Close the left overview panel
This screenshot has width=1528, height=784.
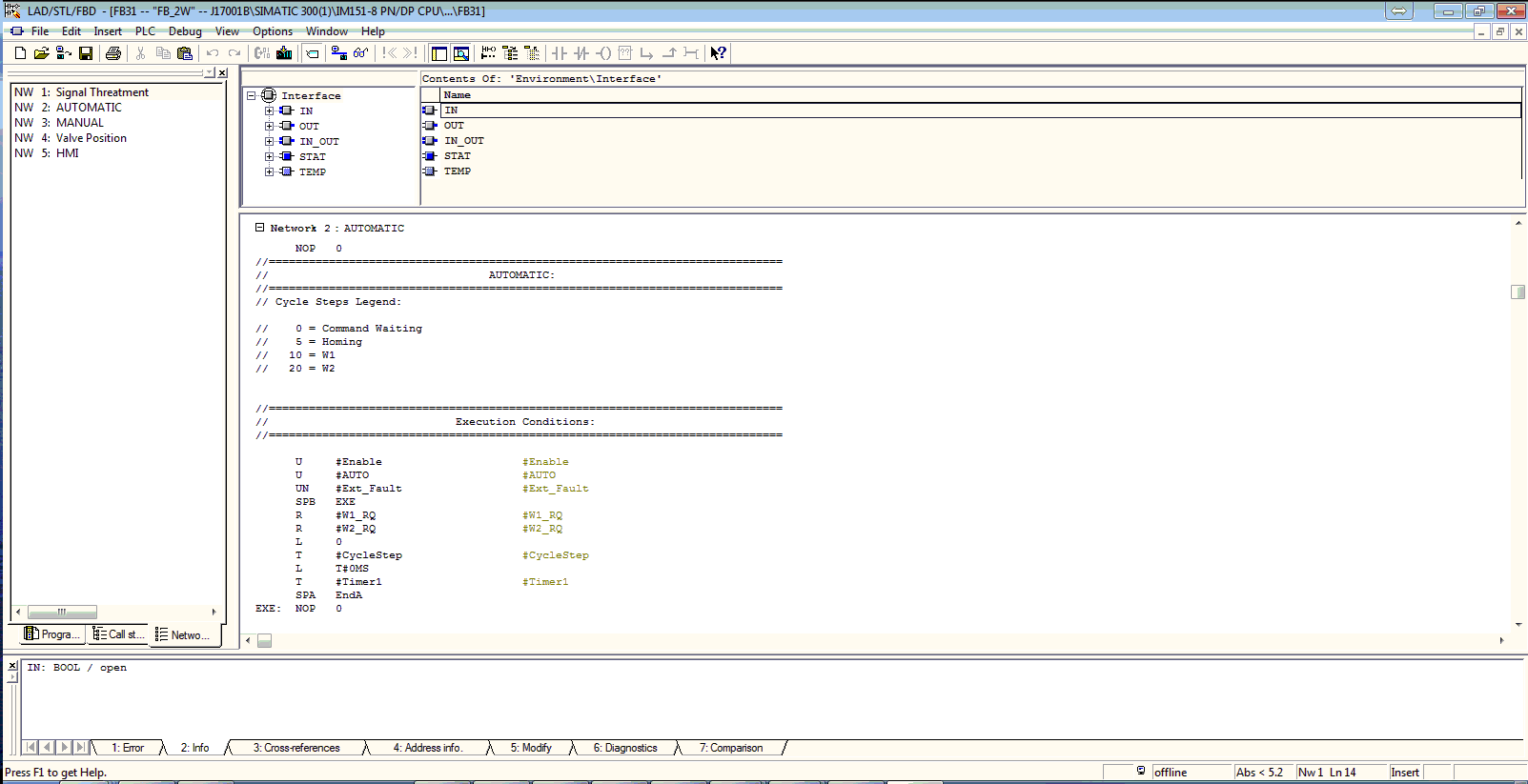(x=222, y=73)
